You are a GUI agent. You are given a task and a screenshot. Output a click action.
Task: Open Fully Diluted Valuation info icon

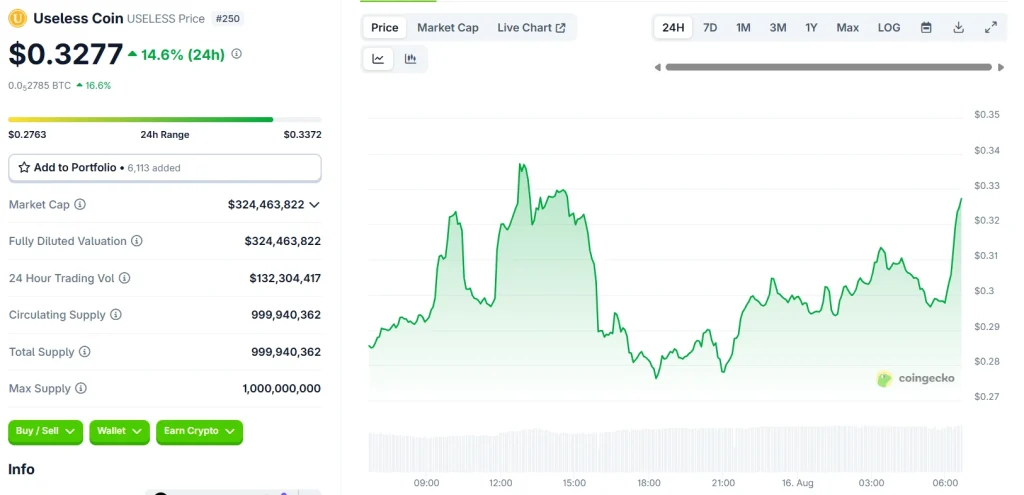136,241
